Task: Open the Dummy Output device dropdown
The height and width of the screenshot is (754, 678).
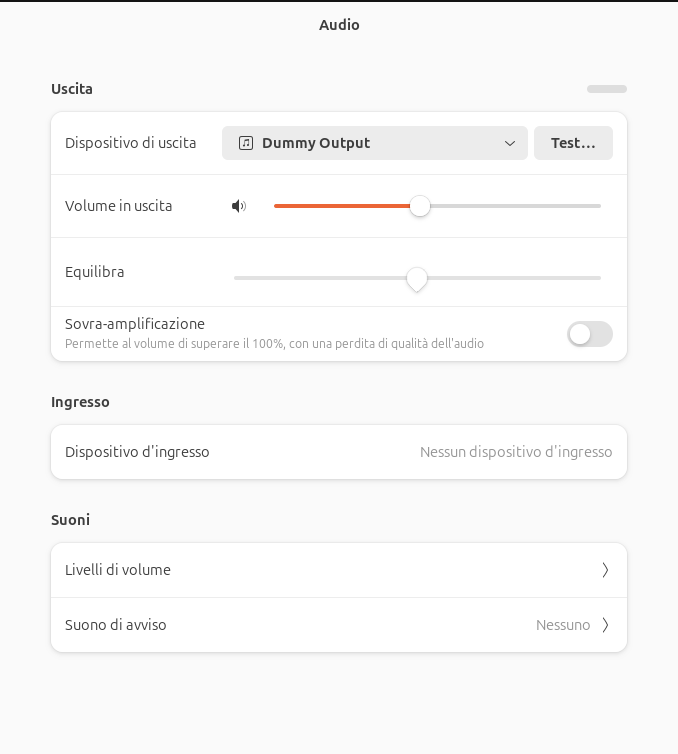Action: (374, 143)
